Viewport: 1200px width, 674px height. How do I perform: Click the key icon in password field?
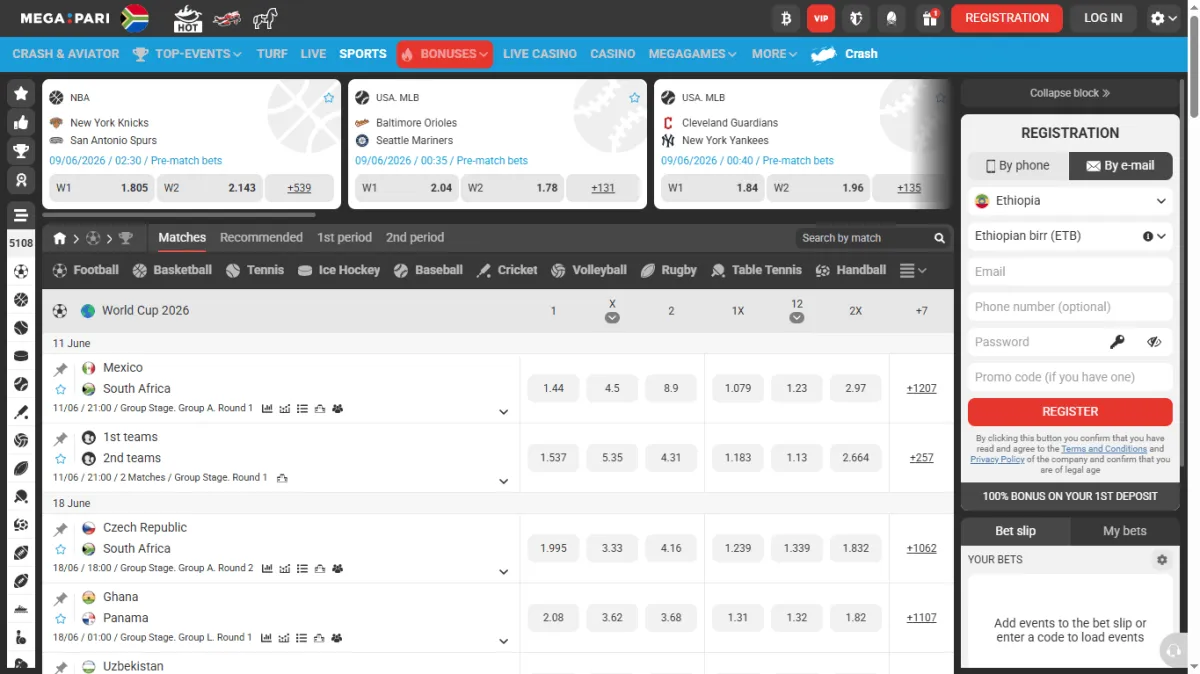(1117, 342)
